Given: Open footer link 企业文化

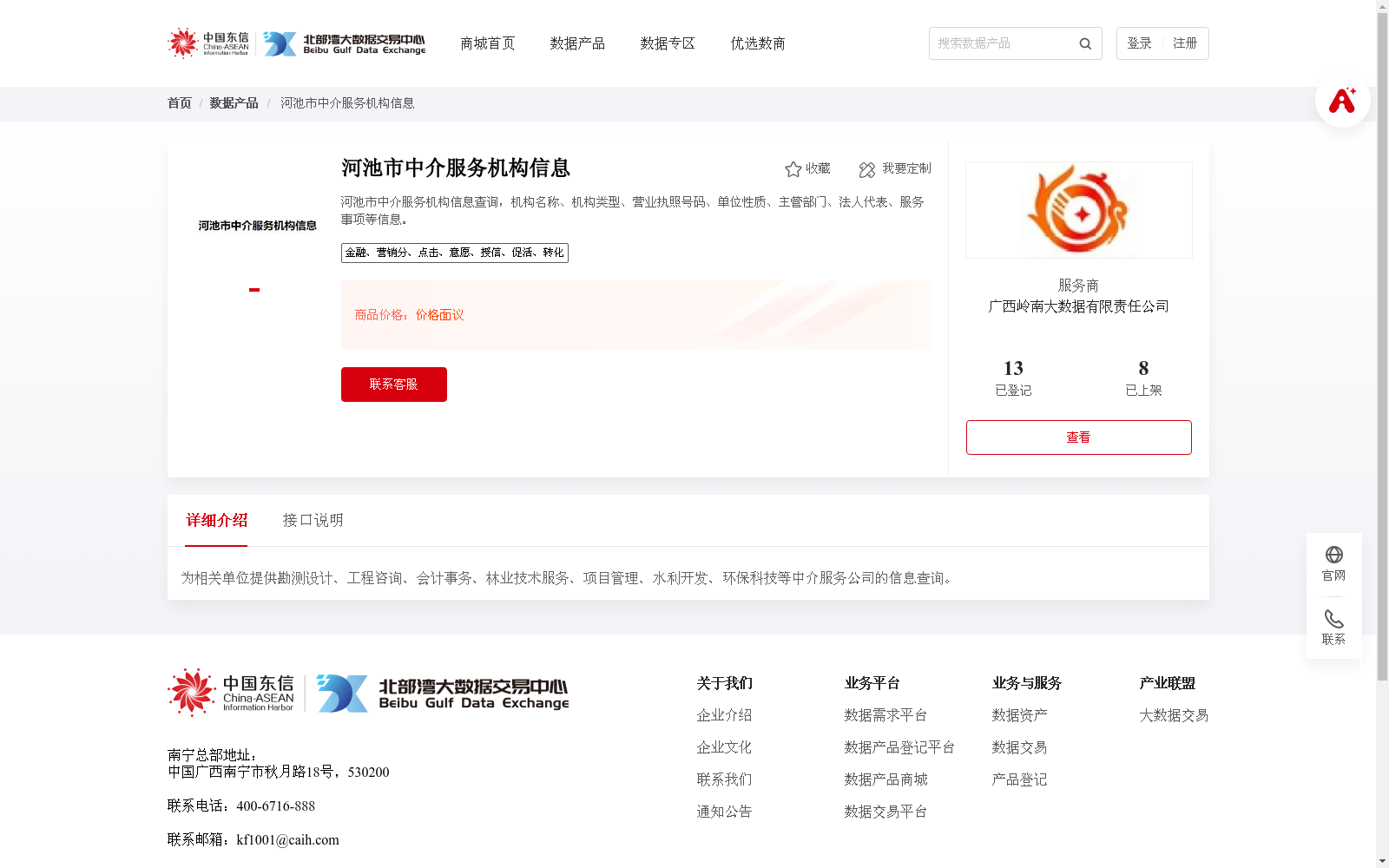Looking at the screenshot, I should click(724, 747).
